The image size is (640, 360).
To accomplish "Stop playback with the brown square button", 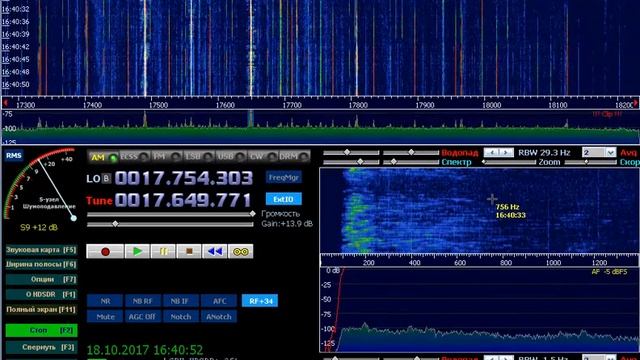I will (x=189, y=251).
